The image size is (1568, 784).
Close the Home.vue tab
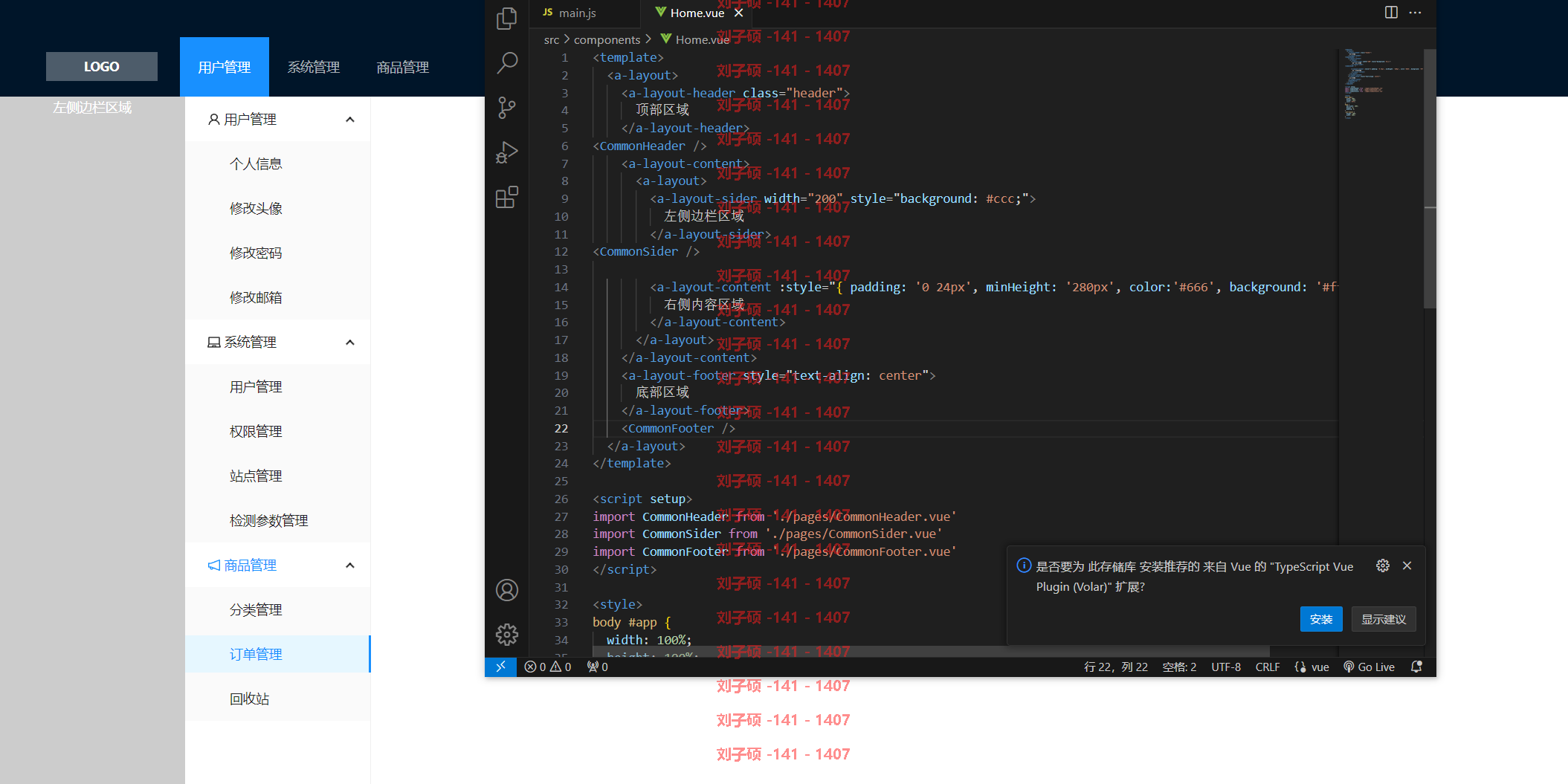pyautogui.click(x=738, y=13)
